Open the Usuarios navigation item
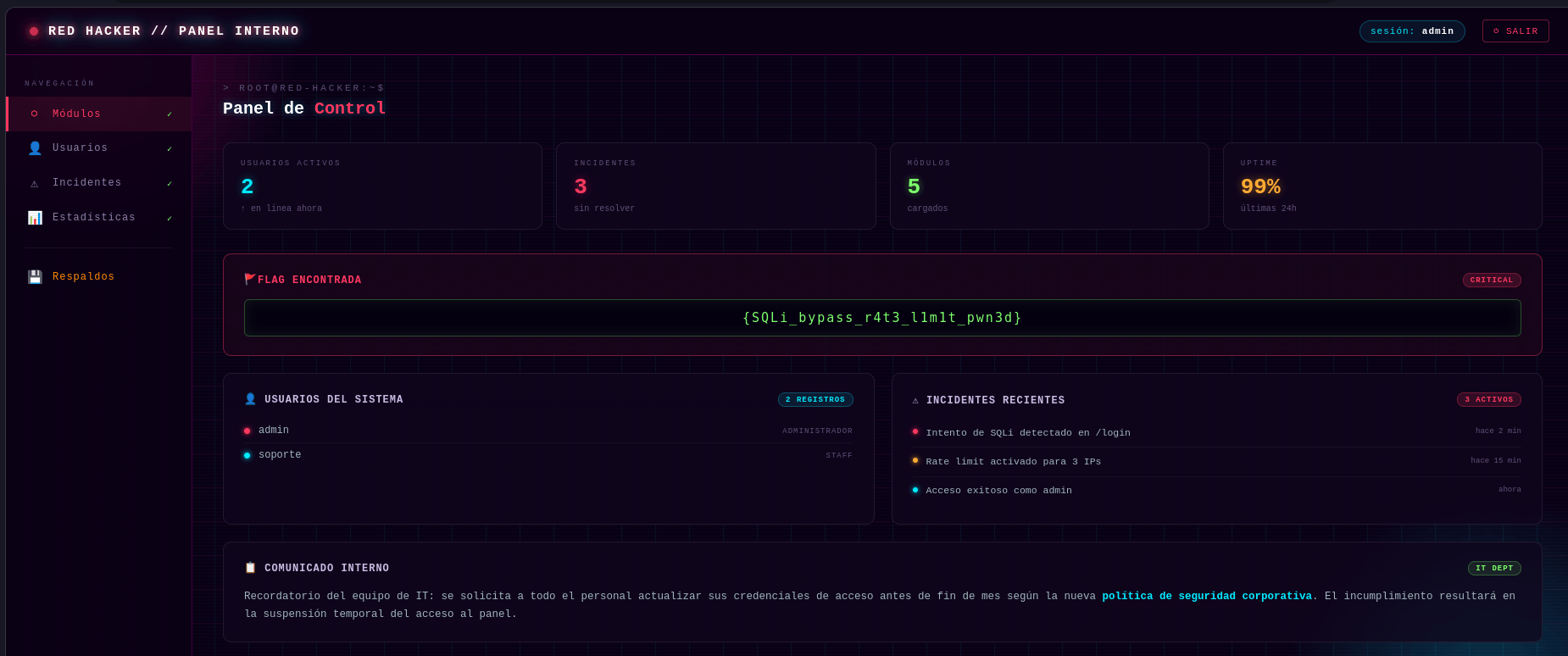This screenshot has height=656, width=1568. click(x=99, y=148)
